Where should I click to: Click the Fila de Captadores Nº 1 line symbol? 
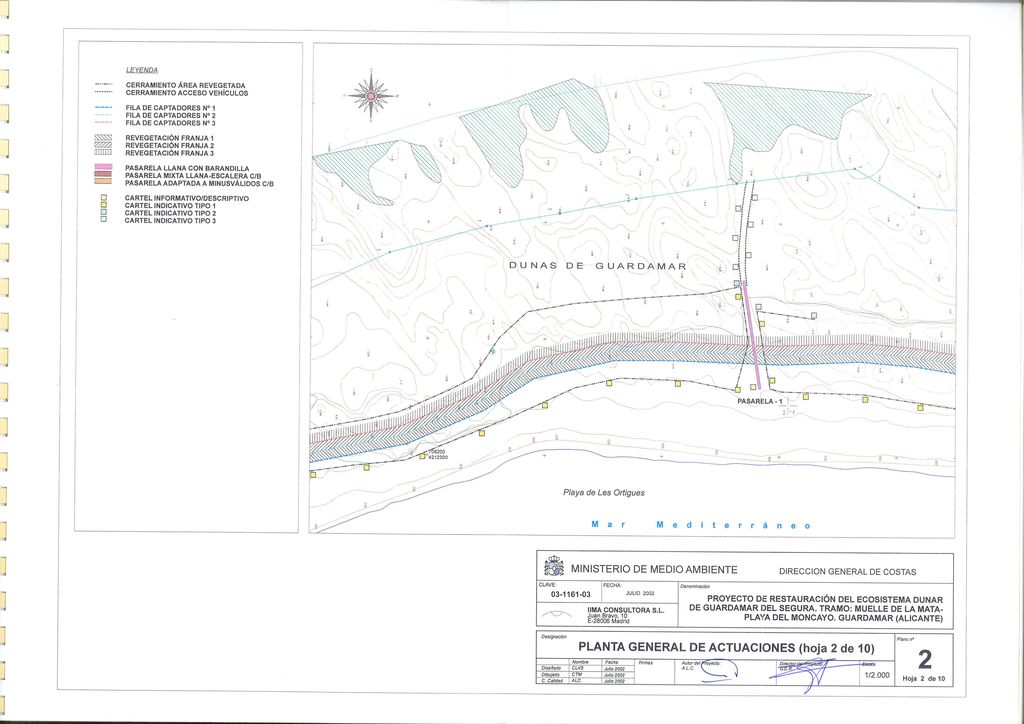point(102,107)
